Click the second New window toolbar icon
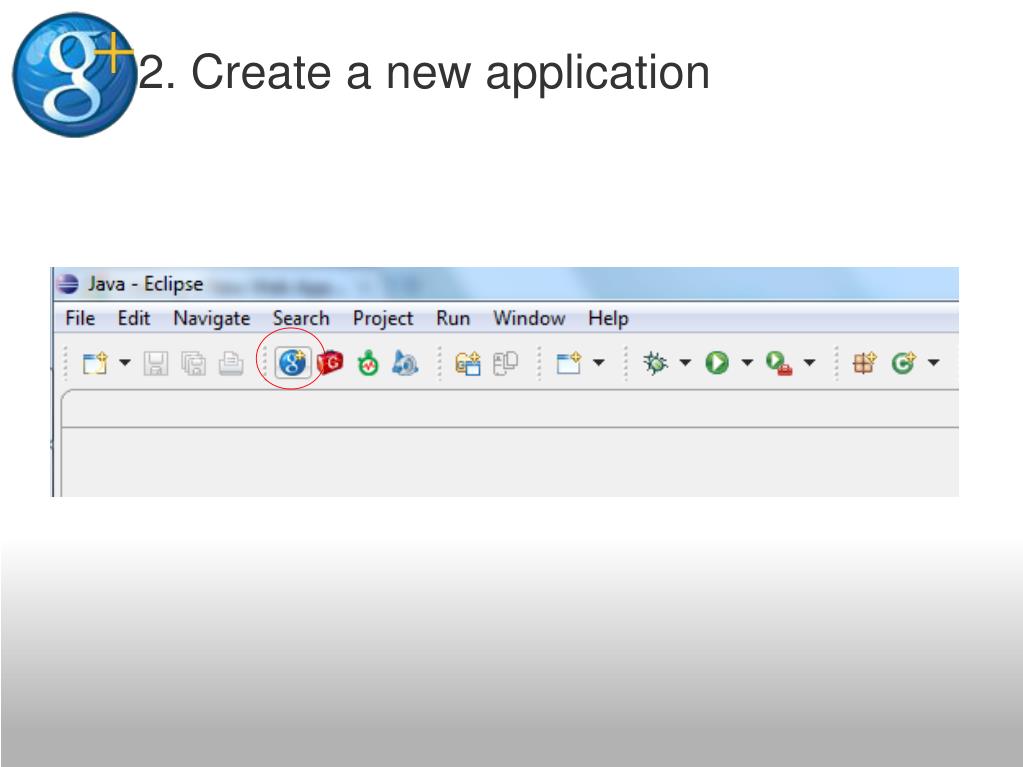This screenshot has width=1023, height=767. tap(569, 363)
